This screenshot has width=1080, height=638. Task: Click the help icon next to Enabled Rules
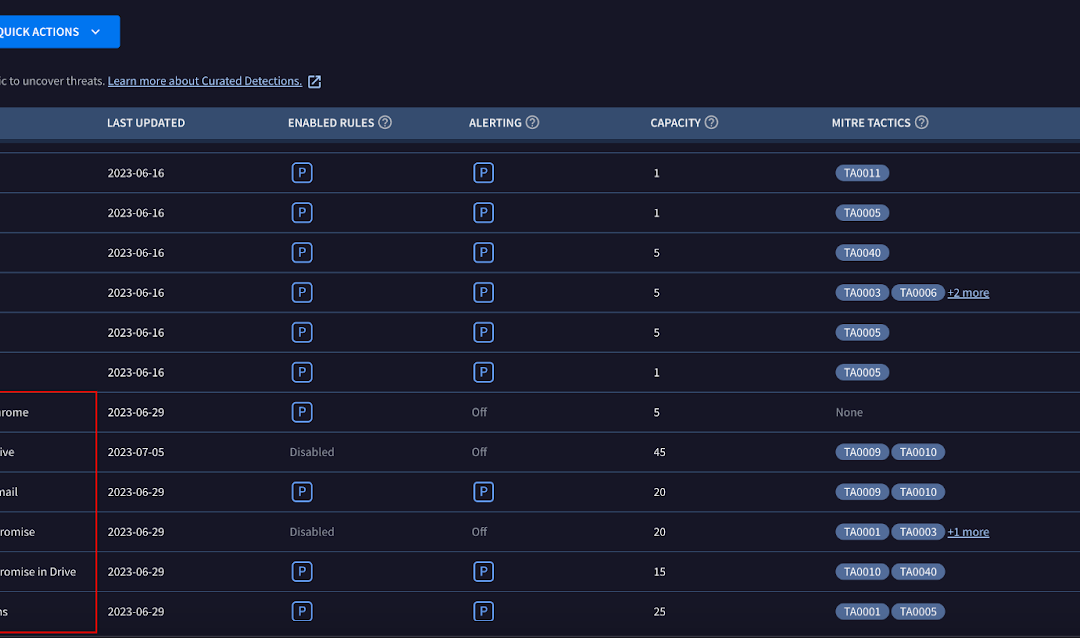pyautogui.click(x=385, y=123)
